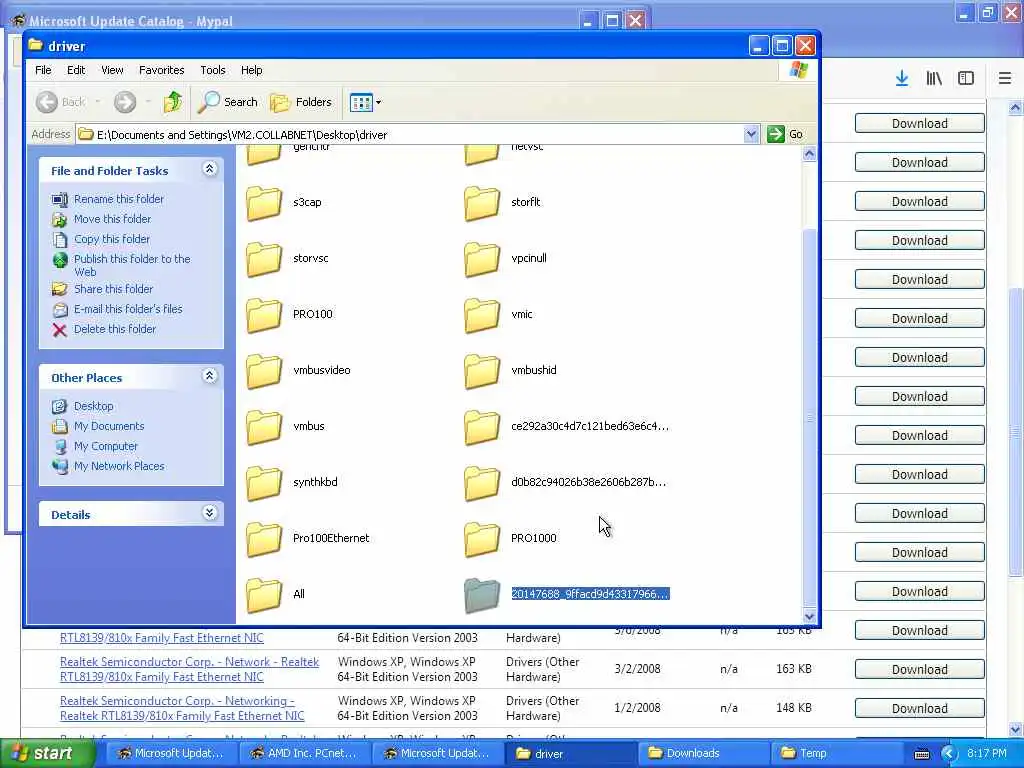Viewport: 1024px width, 768px height.
Task: Open Realtek Networking RTL8139/810x link dated 1/2/2008
Action: tap(182, 708)
